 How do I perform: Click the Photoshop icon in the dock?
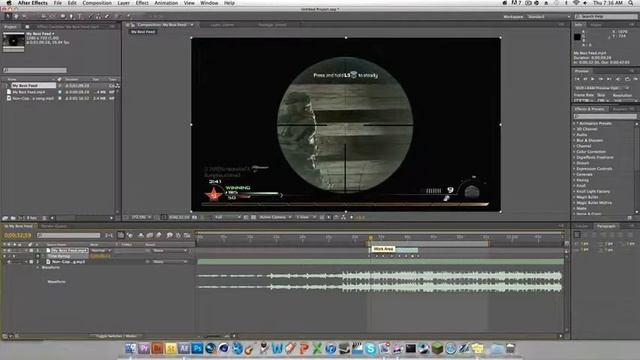pyautogui.click(x=198, y=348)
